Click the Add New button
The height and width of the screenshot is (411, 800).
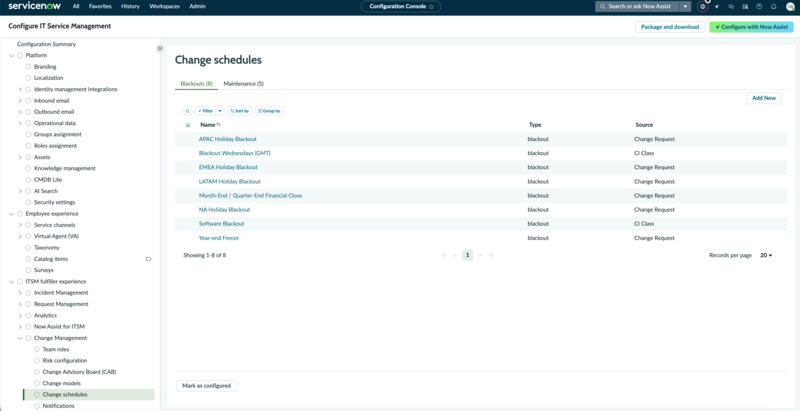[764, 98]
